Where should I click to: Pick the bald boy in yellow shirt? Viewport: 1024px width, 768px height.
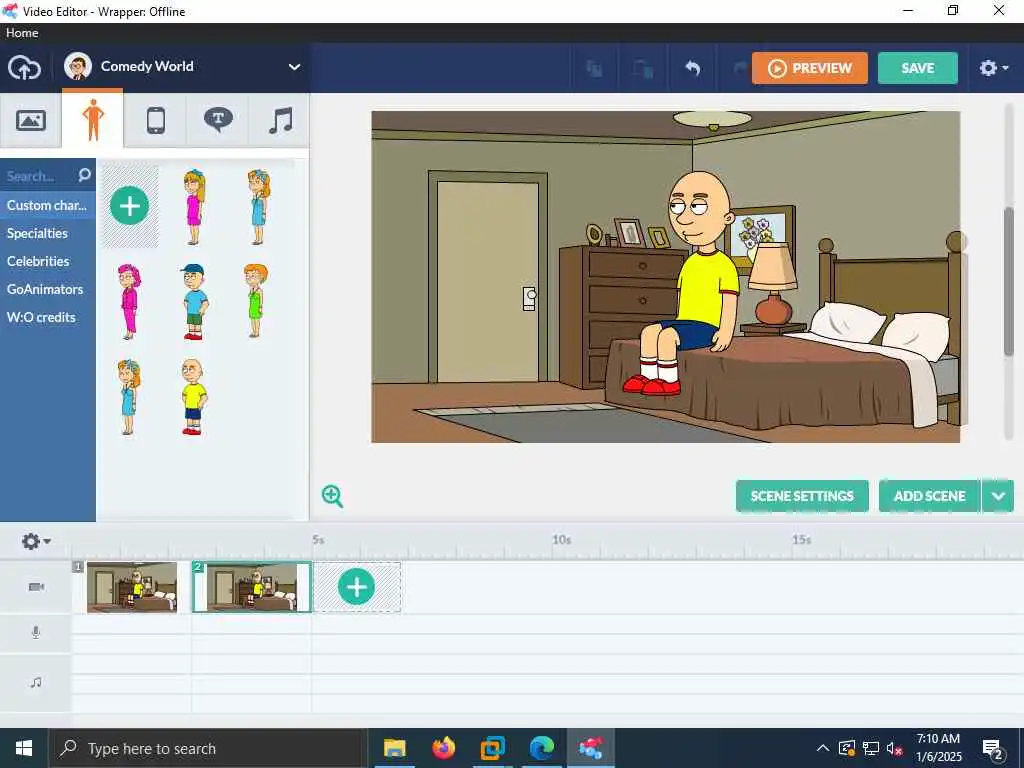click(x=193, y=396)
